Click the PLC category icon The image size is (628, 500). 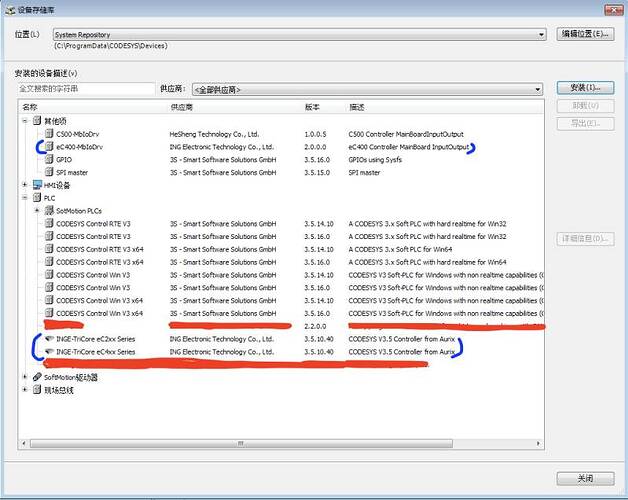[37, 198]
